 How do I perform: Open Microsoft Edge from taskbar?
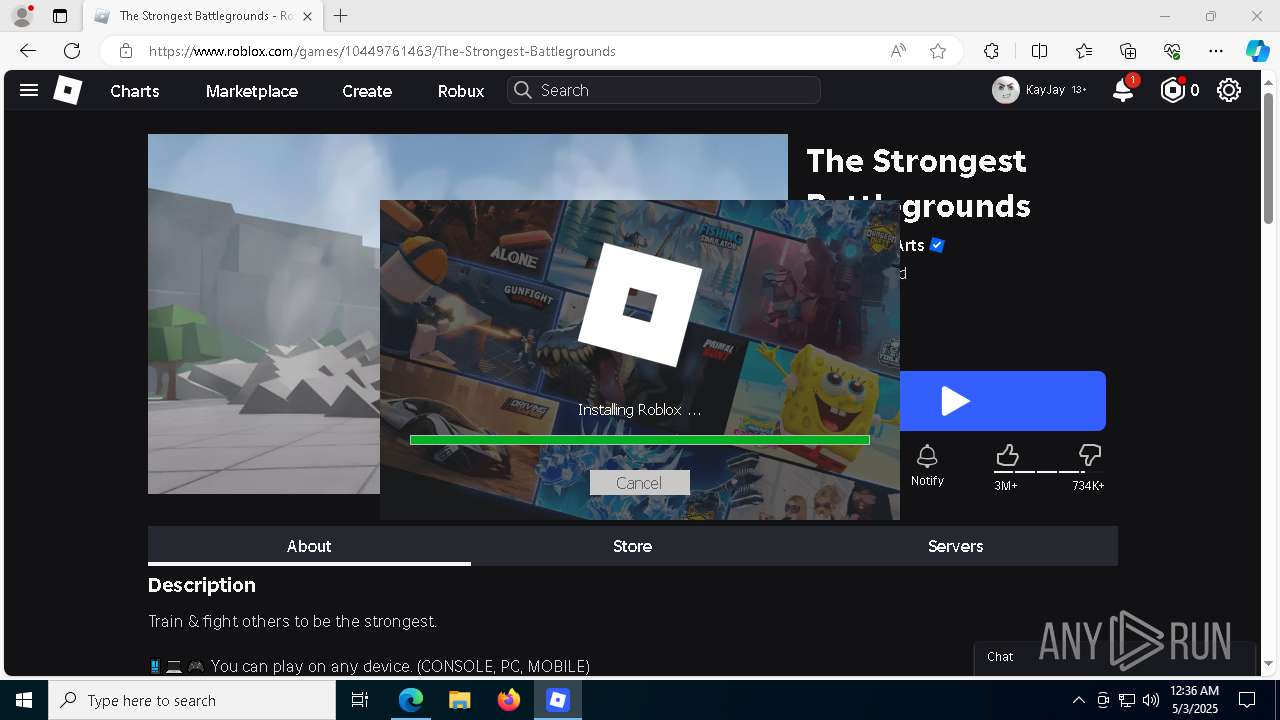point(411,700)
